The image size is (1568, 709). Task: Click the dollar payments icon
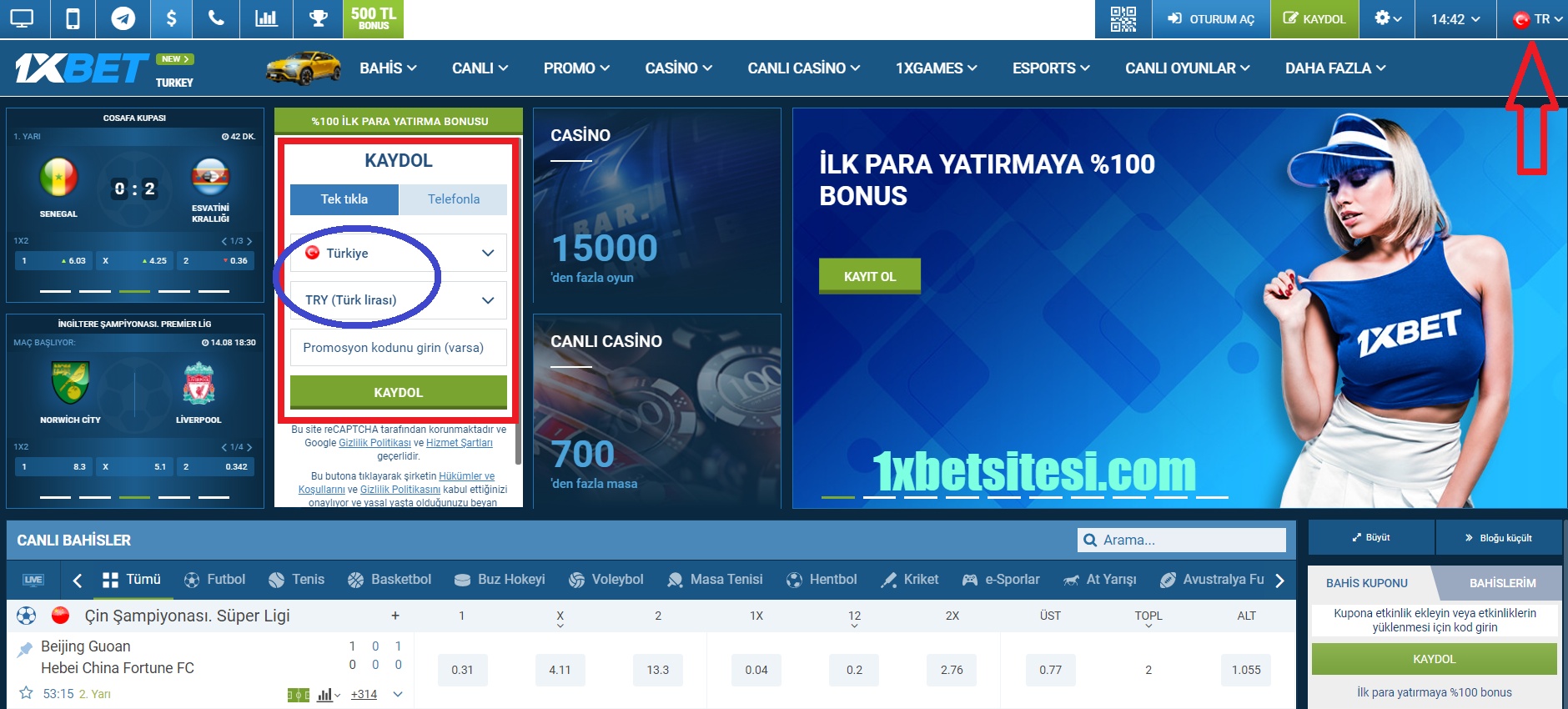point(171,18)
